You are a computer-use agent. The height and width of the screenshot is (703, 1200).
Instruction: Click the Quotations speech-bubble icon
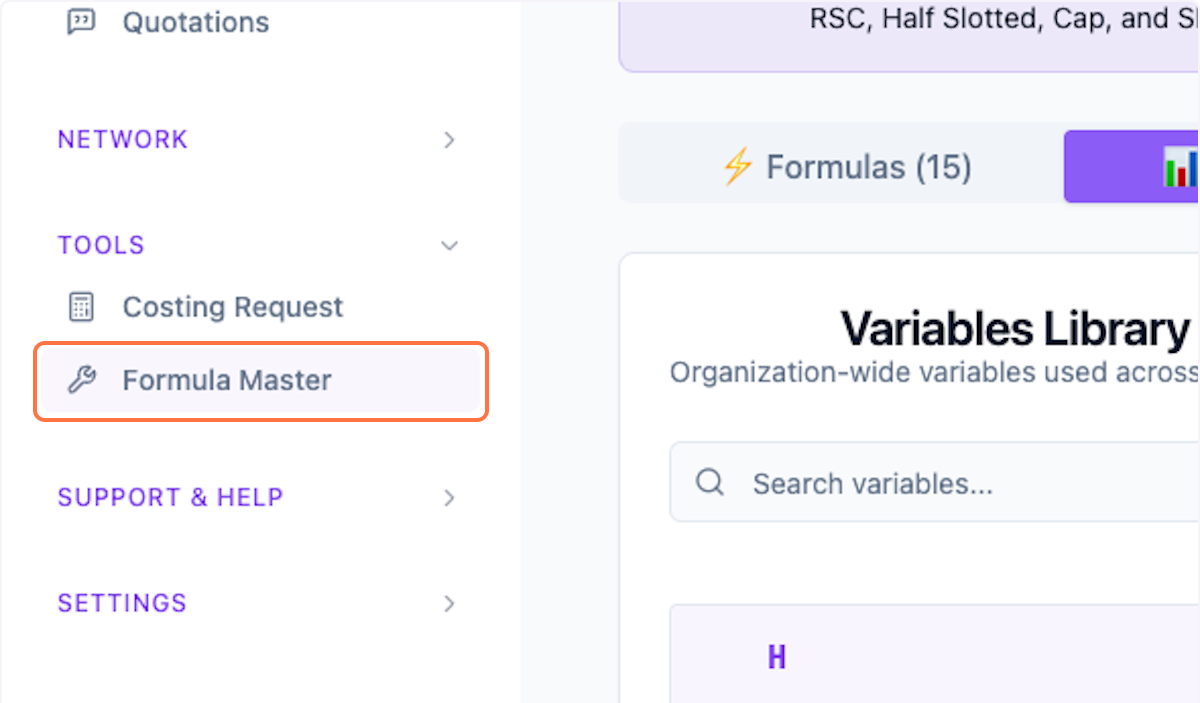[81, 22]
